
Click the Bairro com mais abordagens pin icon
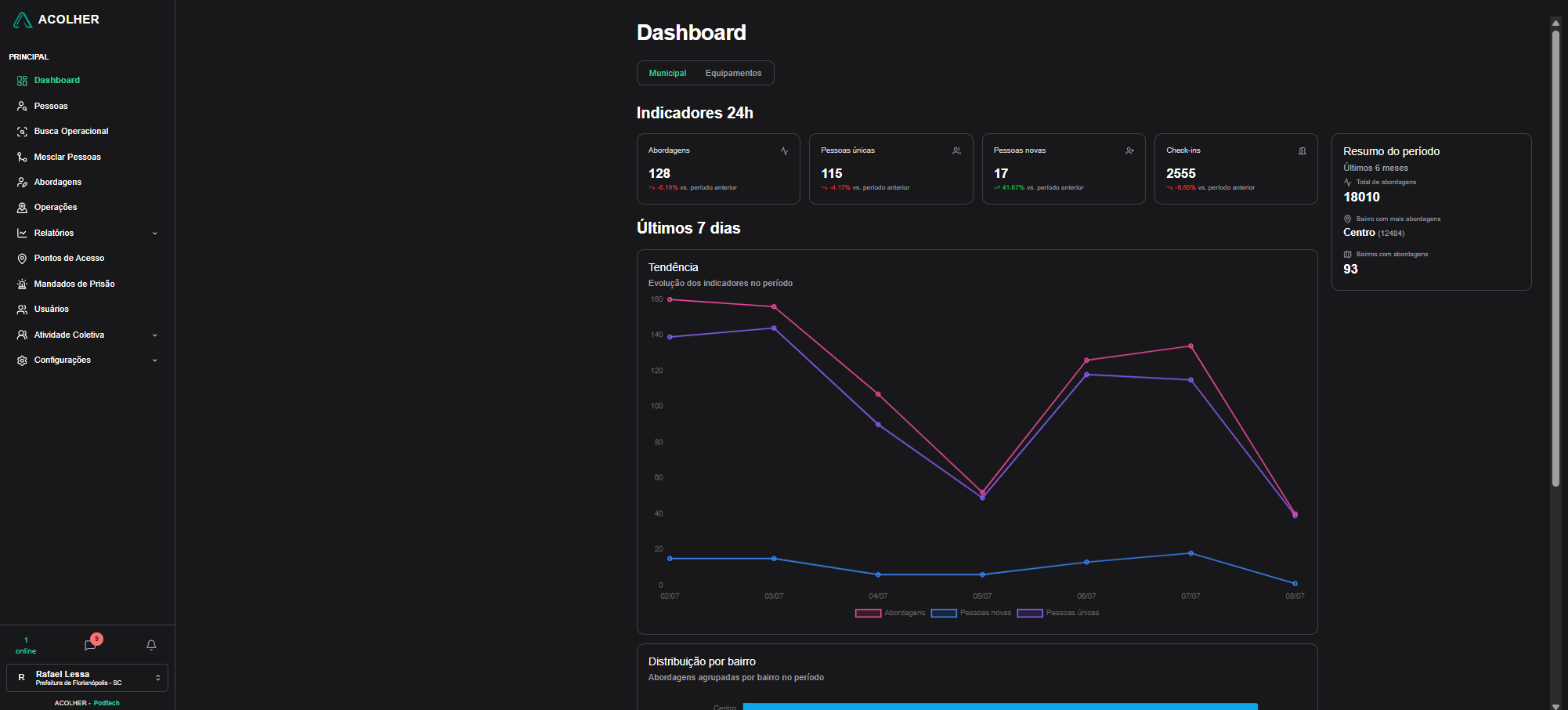point(1347,219)
